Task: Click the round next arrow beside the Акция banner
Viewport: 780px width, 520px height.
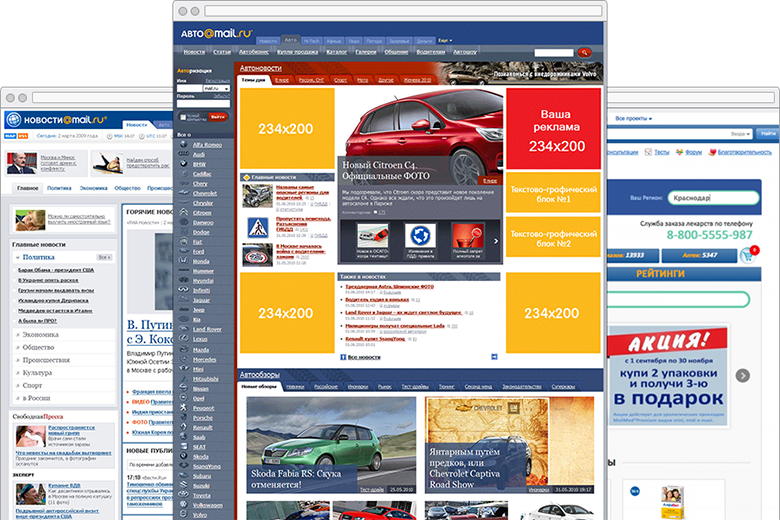Action: pos(743,376)
